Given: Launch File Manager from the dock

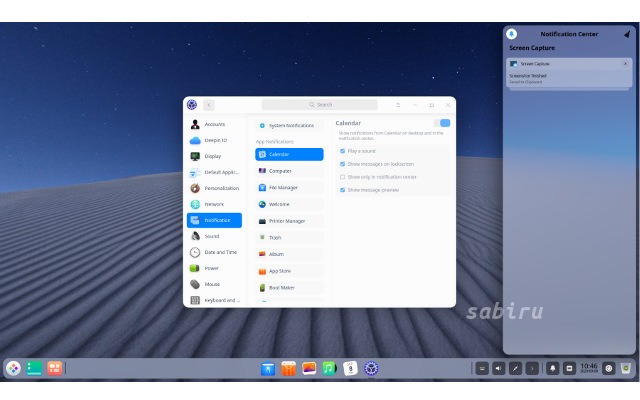Looking at the screenshot, I should tap(268, 369).
